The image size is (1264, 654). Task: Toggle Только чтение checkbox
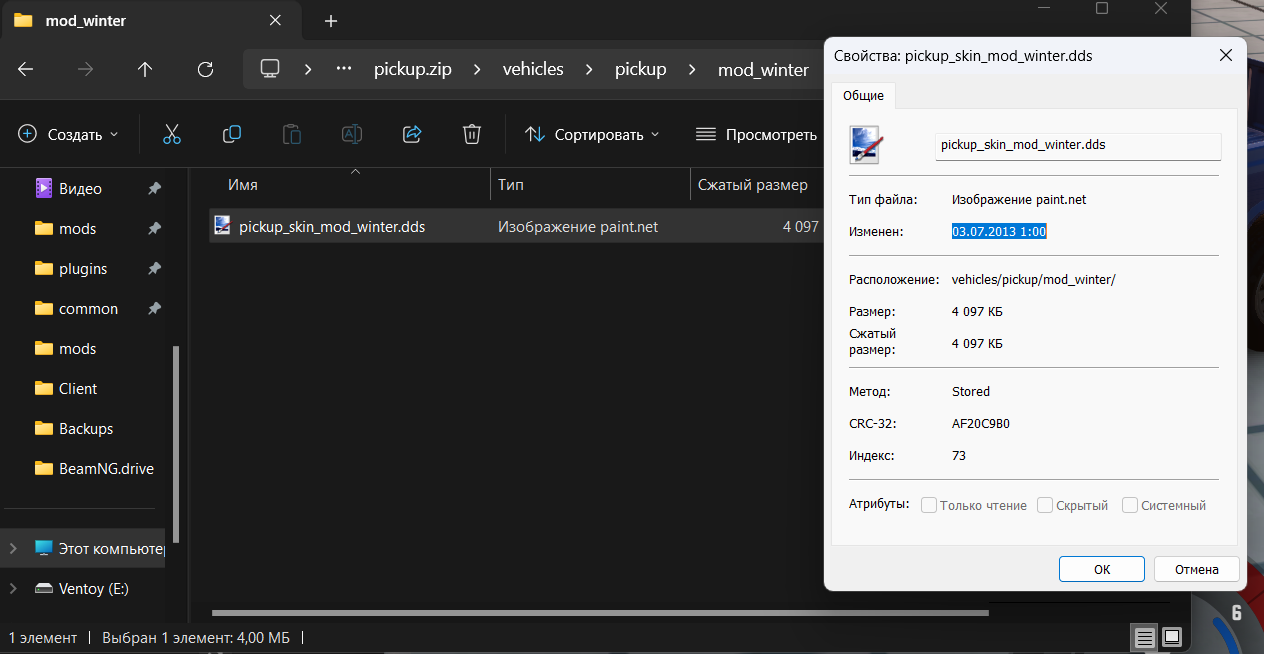(x=929, y=505)
